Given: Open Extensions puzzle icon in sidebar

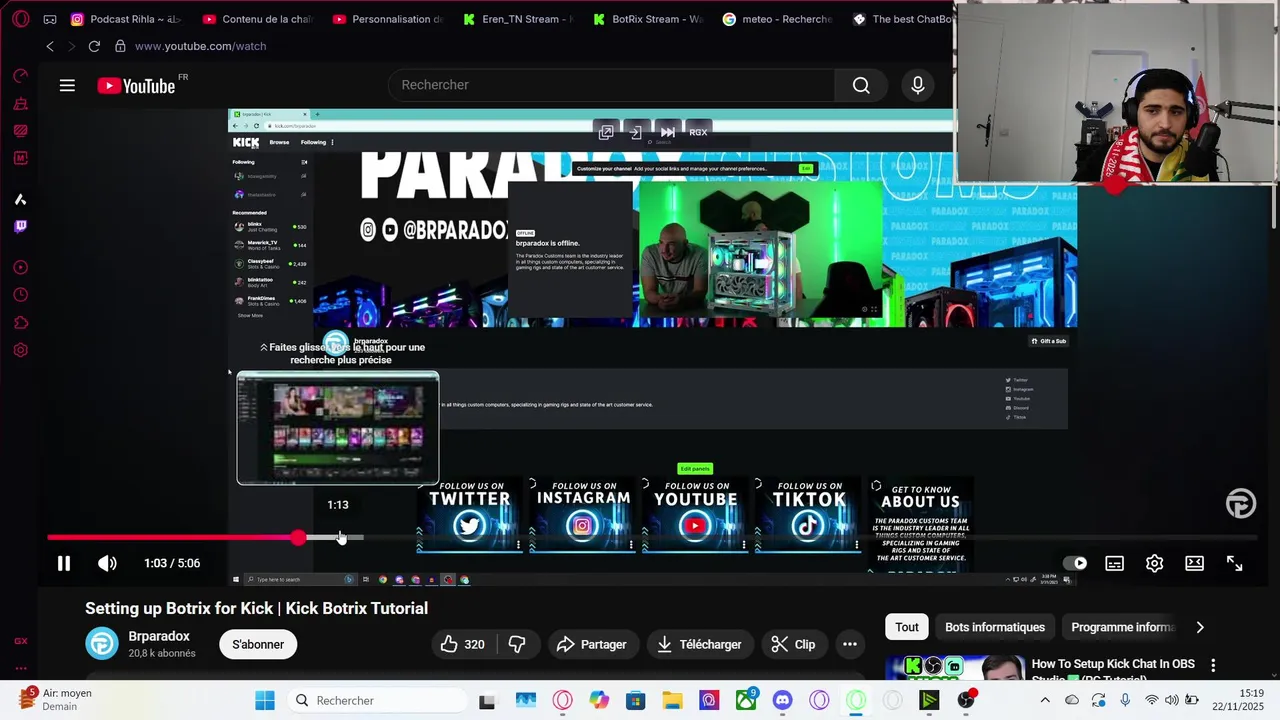Looking at the screenshot, I should [20, 322].
